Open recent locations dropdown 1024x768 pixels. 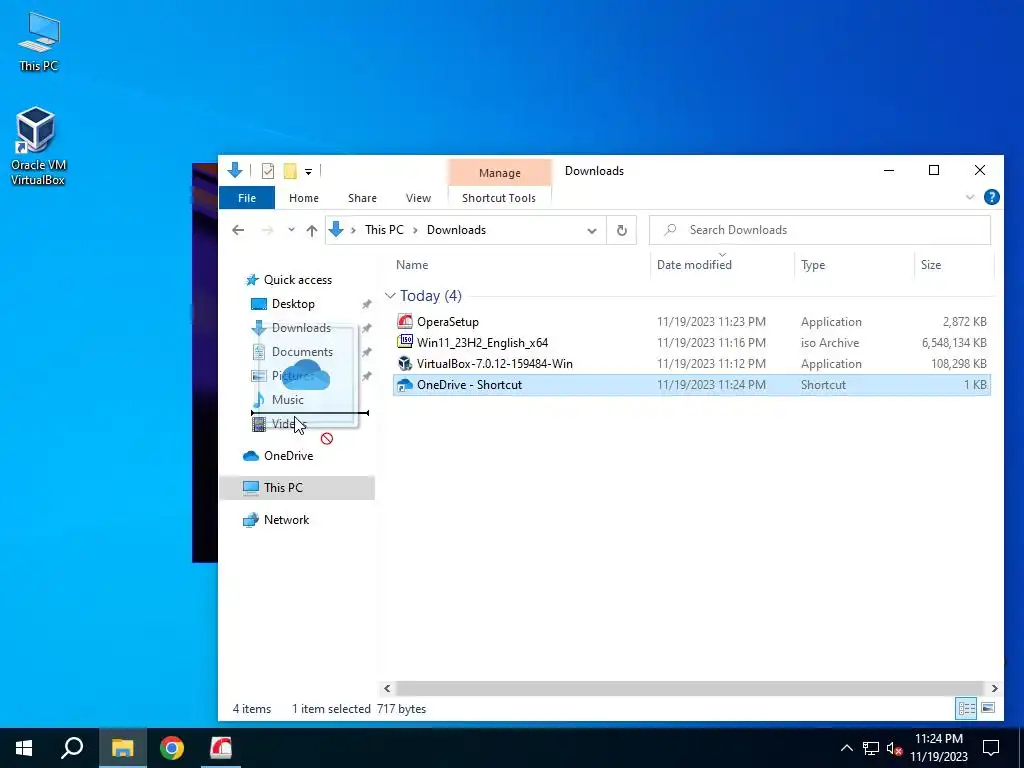coord(291,230)
